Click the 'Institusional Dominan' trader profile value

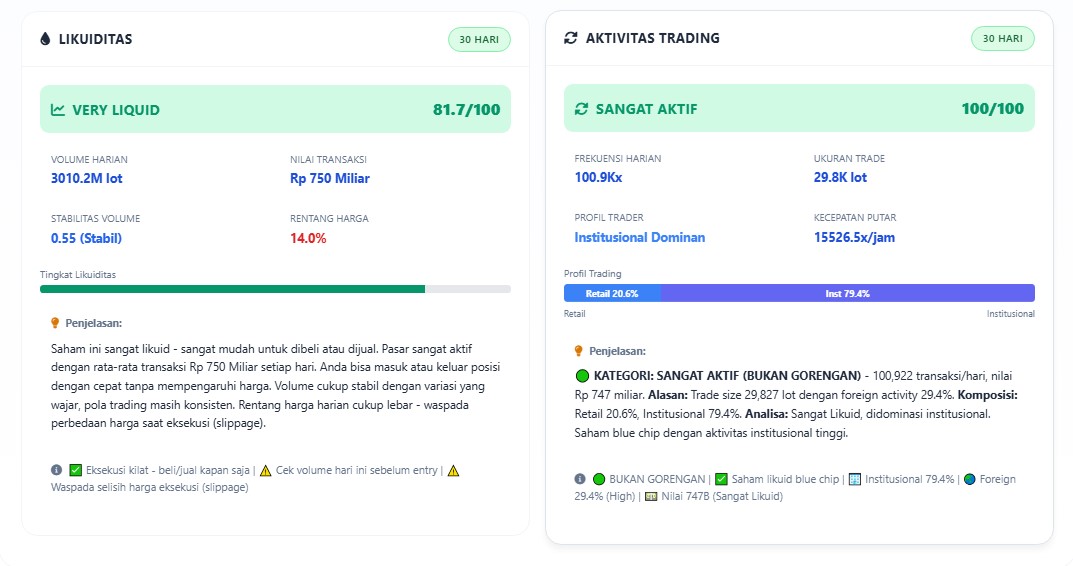639,237
